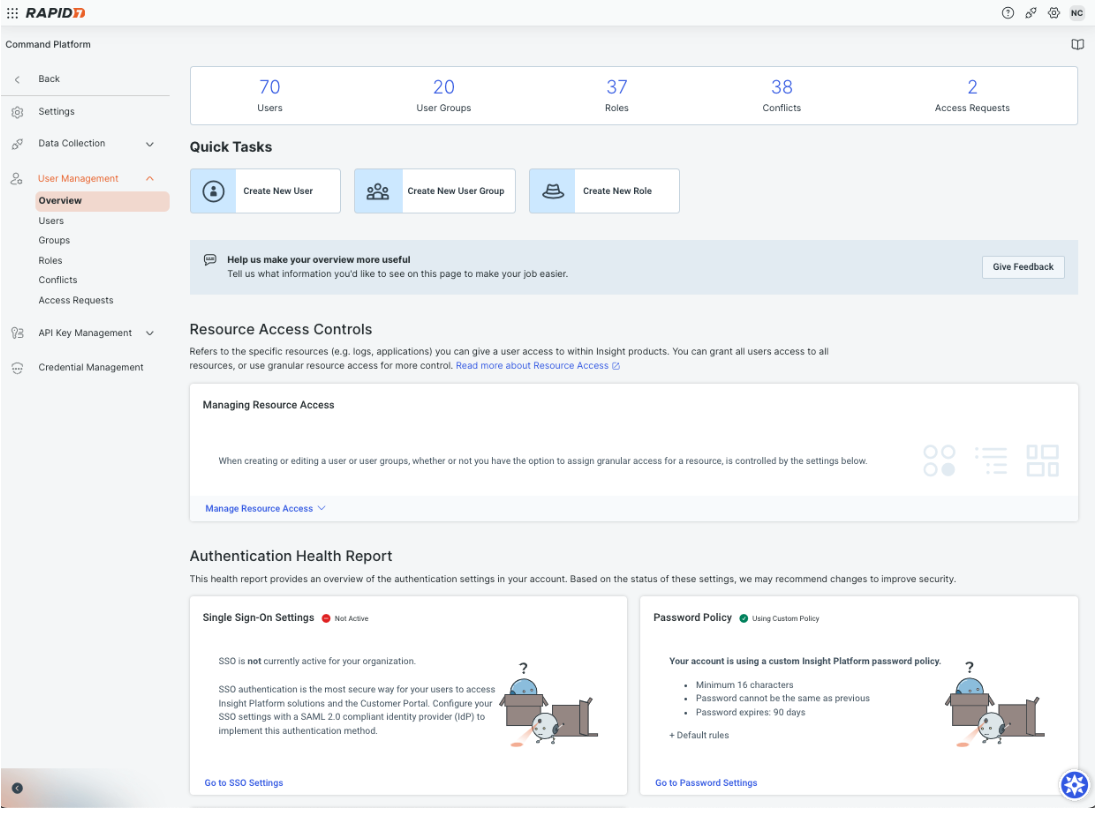Click the Give Feedback button
The image size is (1096, 814).
pyautogui.click(x=1023, y=267)
